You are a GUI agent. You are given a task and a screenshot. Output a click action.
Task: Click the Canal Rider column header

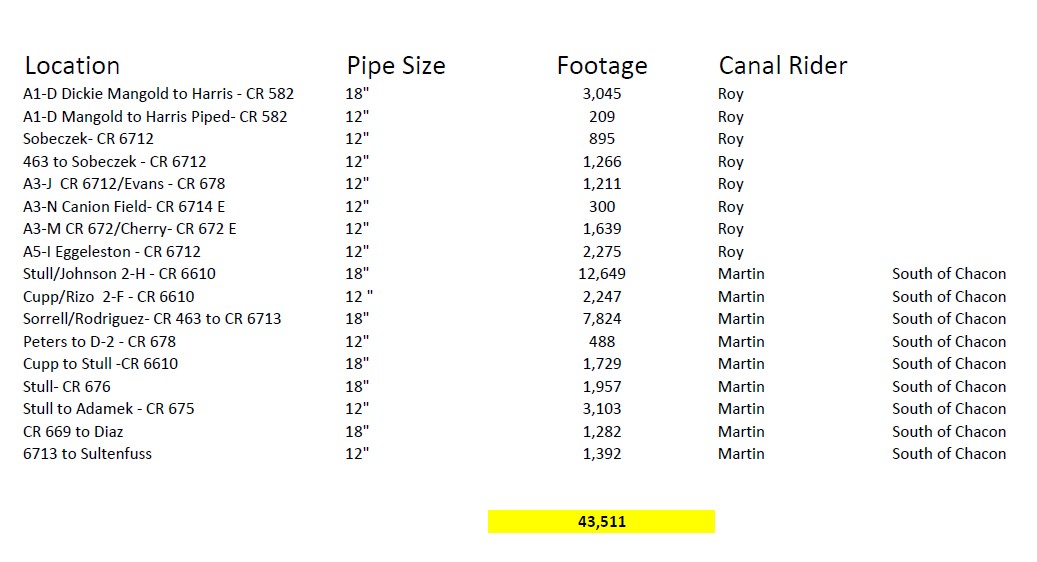tap(782, 65)
